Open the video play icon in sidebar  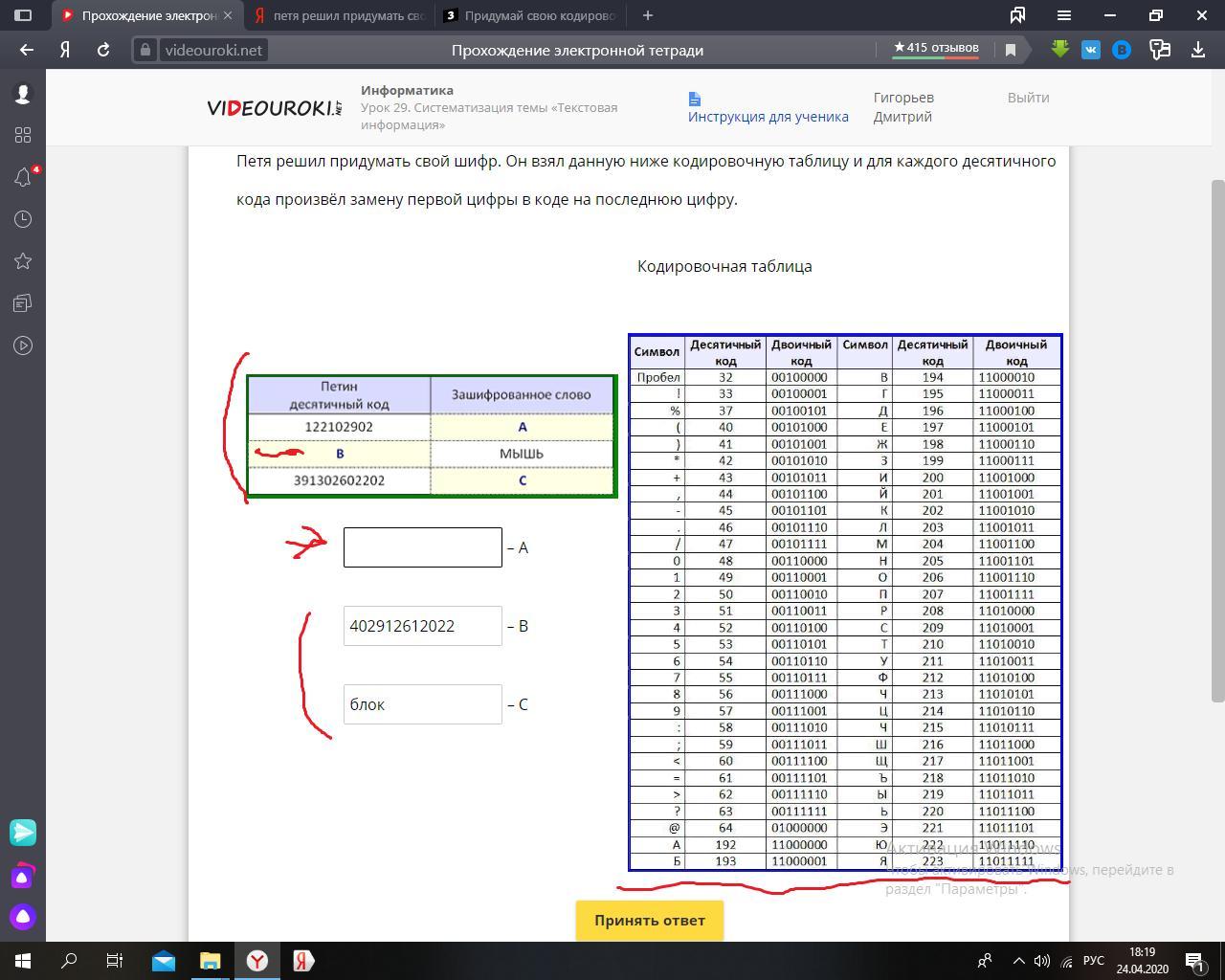click(23, 345)
